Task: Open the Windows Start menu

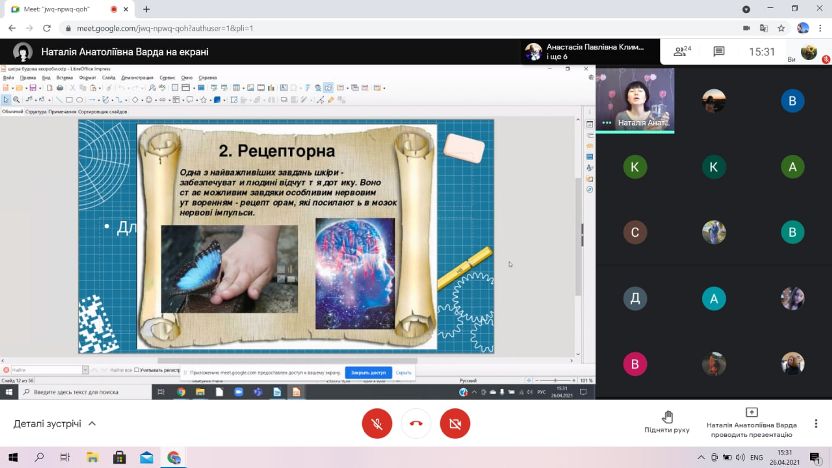Action: coord(13,458)
